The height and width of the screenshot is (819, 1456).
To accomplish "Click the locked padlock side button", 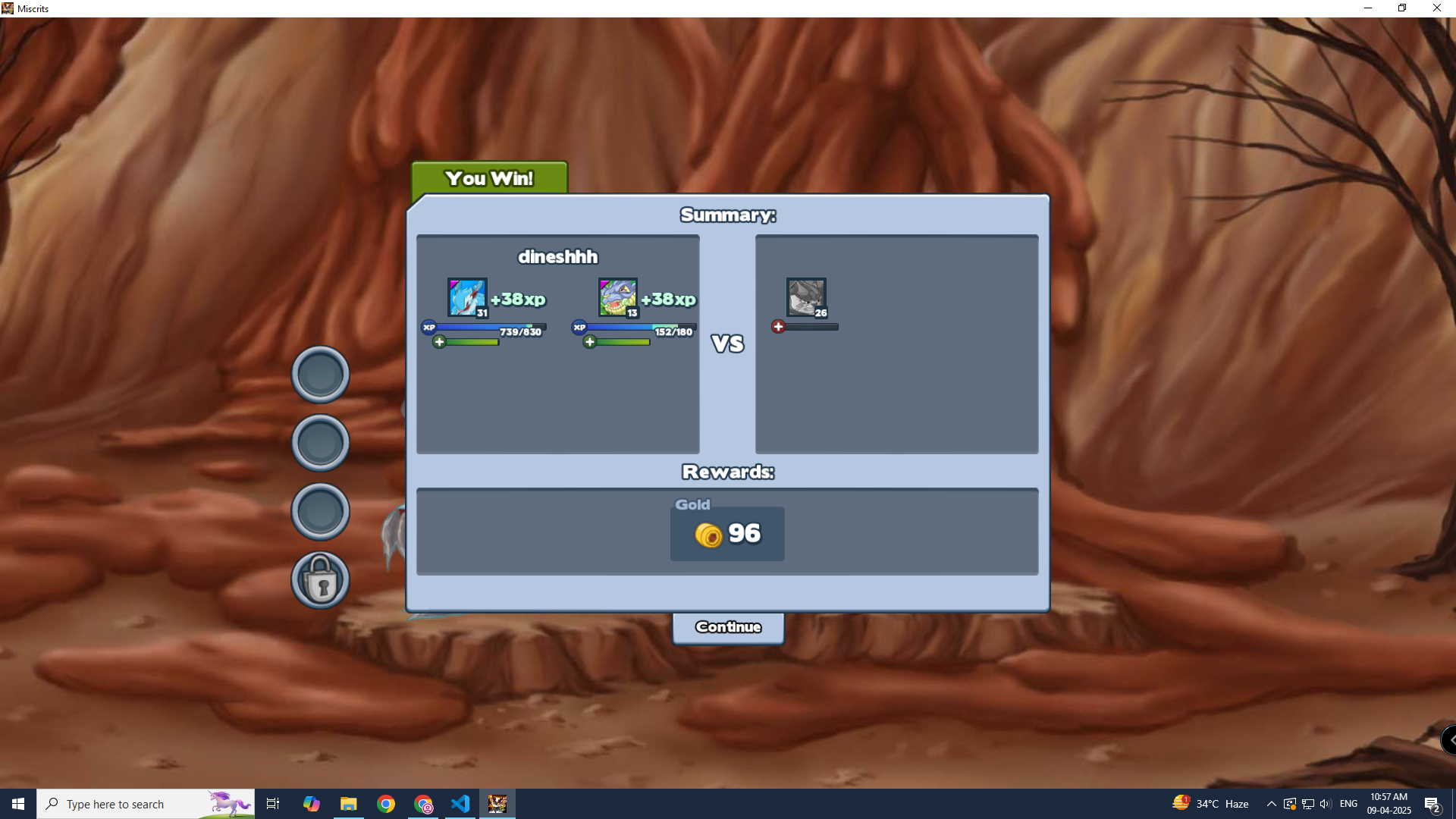I will click(320, 579).
